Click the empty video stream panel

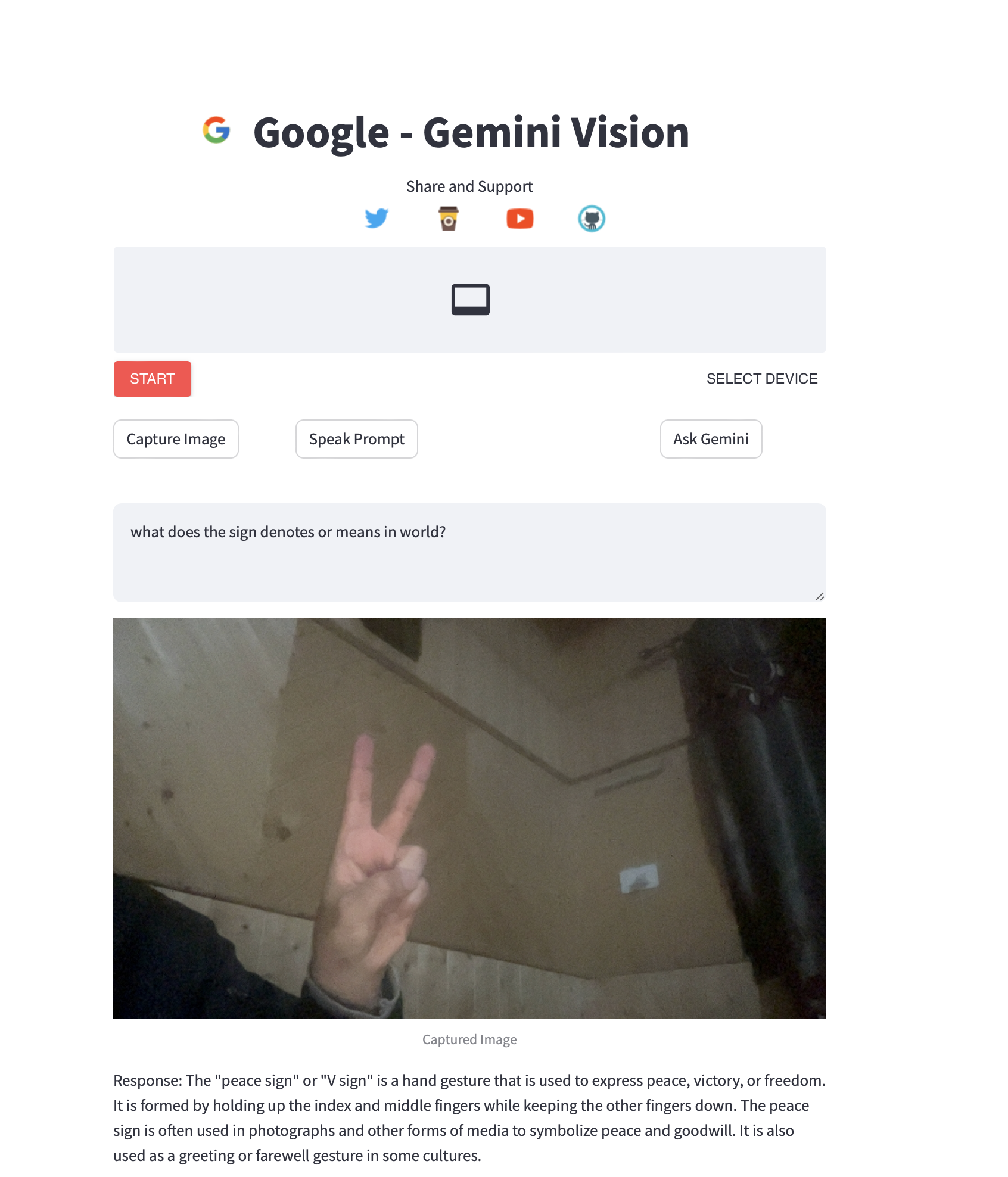coord(469,300)
